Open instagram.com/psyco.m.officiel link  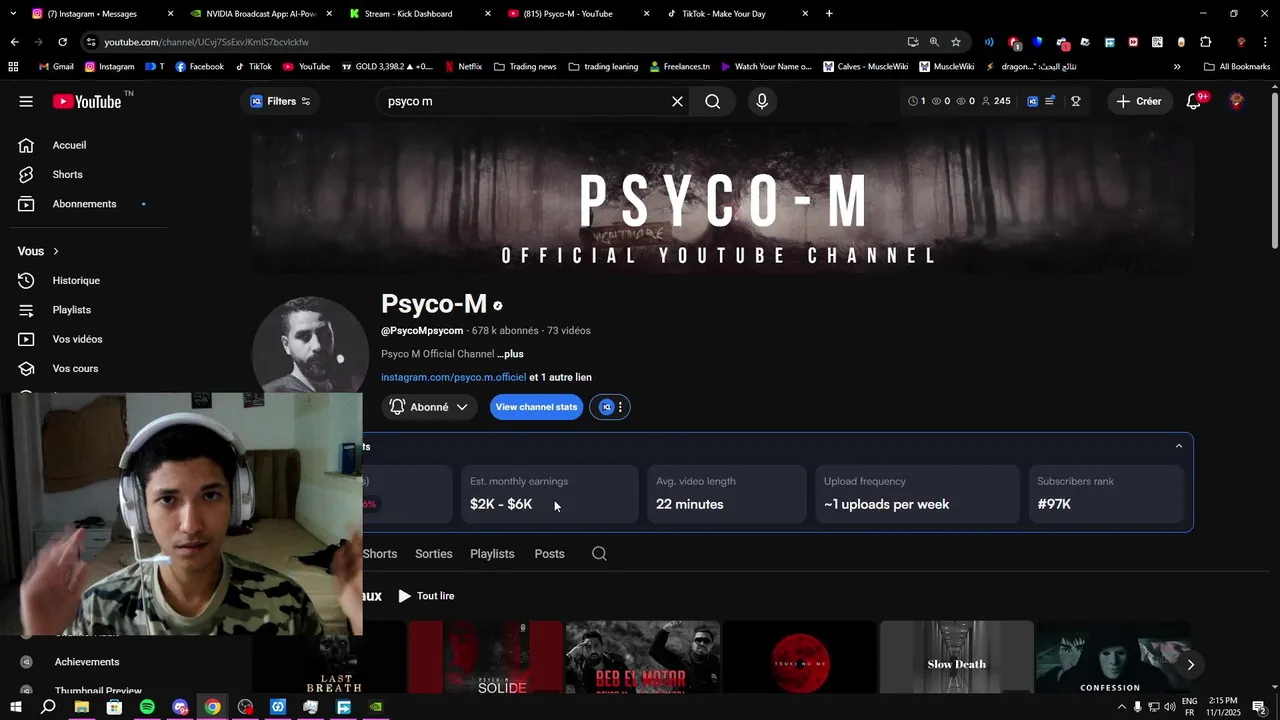tap(453, 377)
